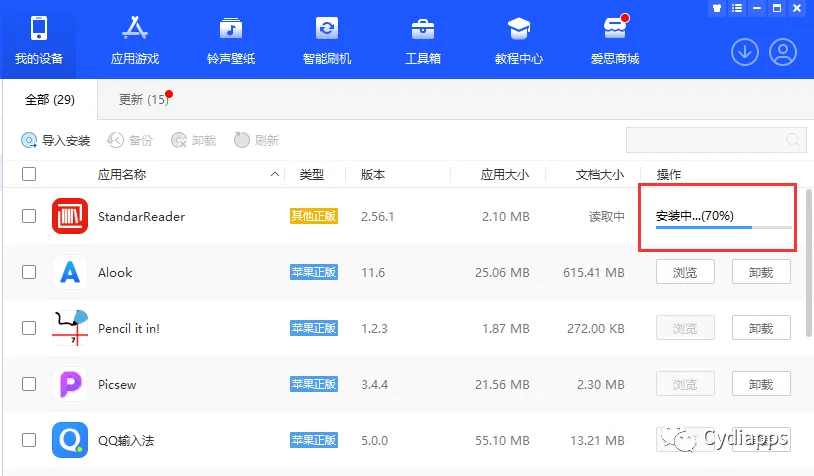Click 导入安装 import install
The height and width of the screenshot is (476, 814).
pyautogui.click(x=56, y=140)
